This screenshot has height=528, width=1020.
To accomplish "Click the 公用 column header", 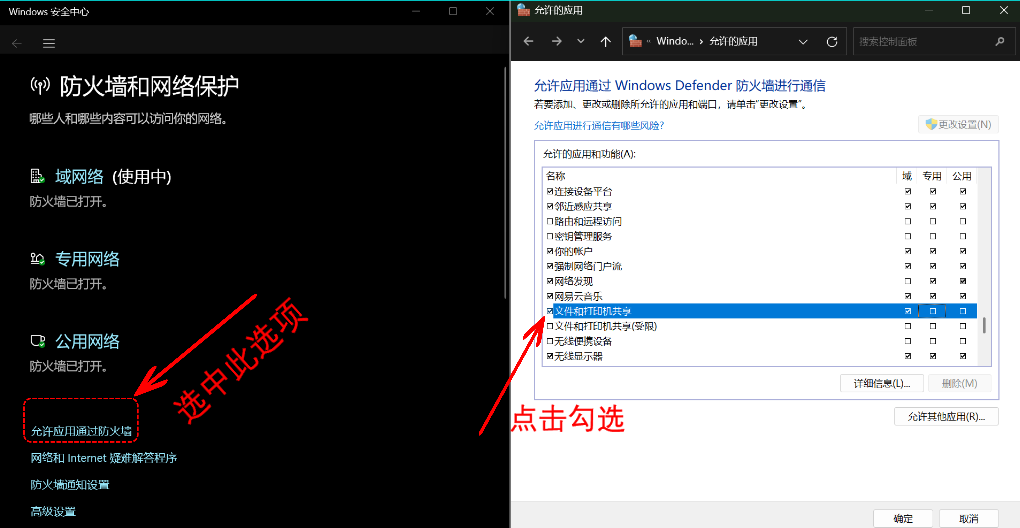I will (x=962, y=176).
